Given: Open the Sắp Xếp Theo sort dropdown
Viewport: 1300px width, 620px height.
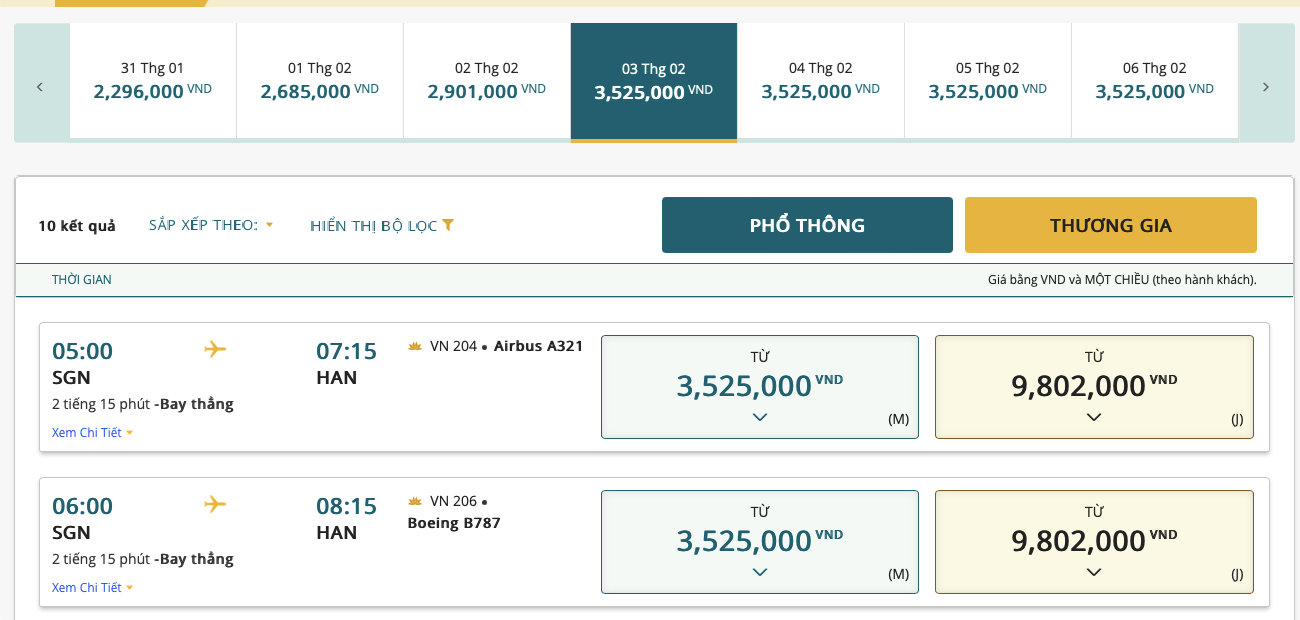Looking at the screenshot, I should pos(211,225).
